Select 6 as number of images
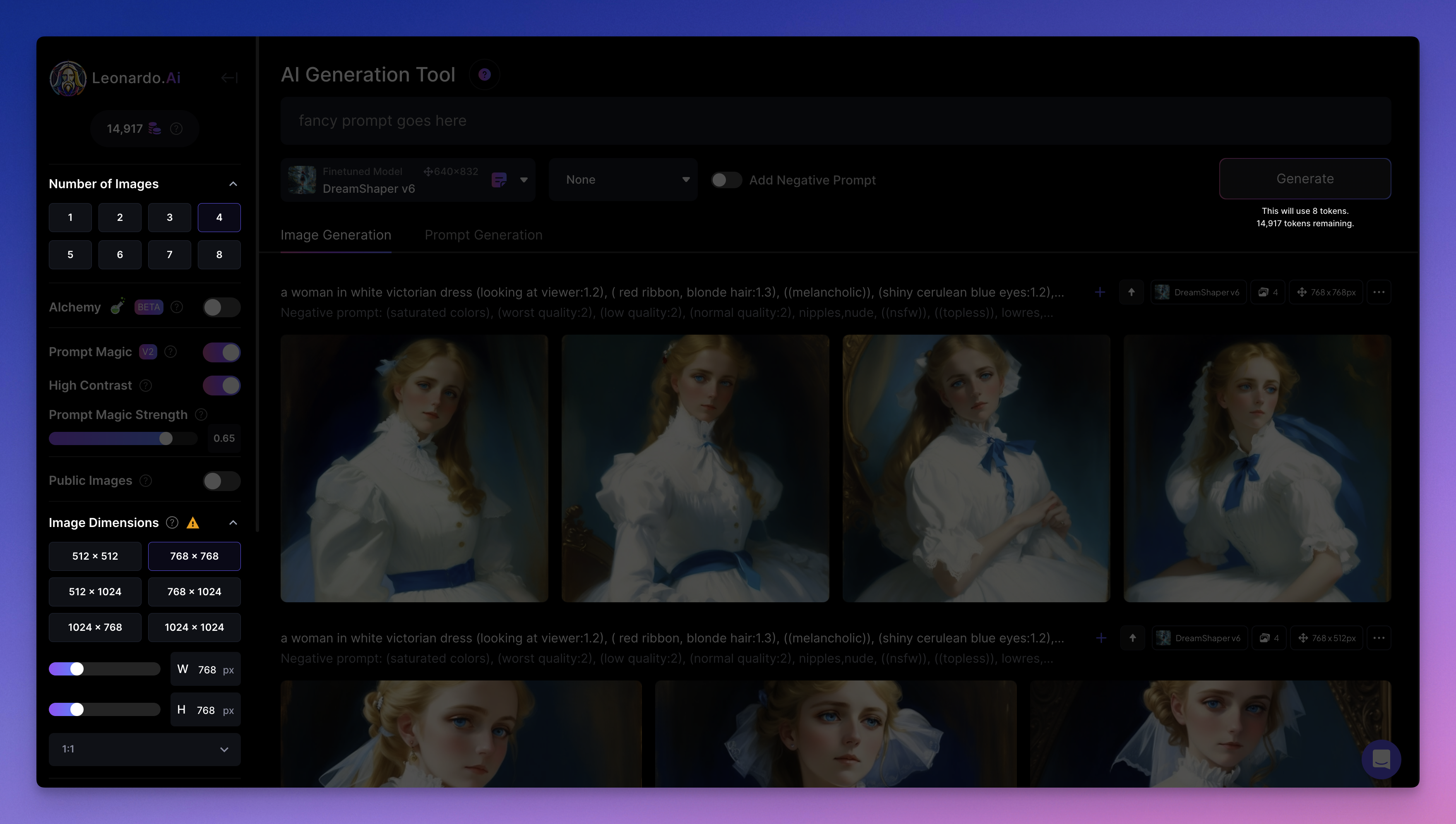The image size is (1456, 824). pos(120,255)
